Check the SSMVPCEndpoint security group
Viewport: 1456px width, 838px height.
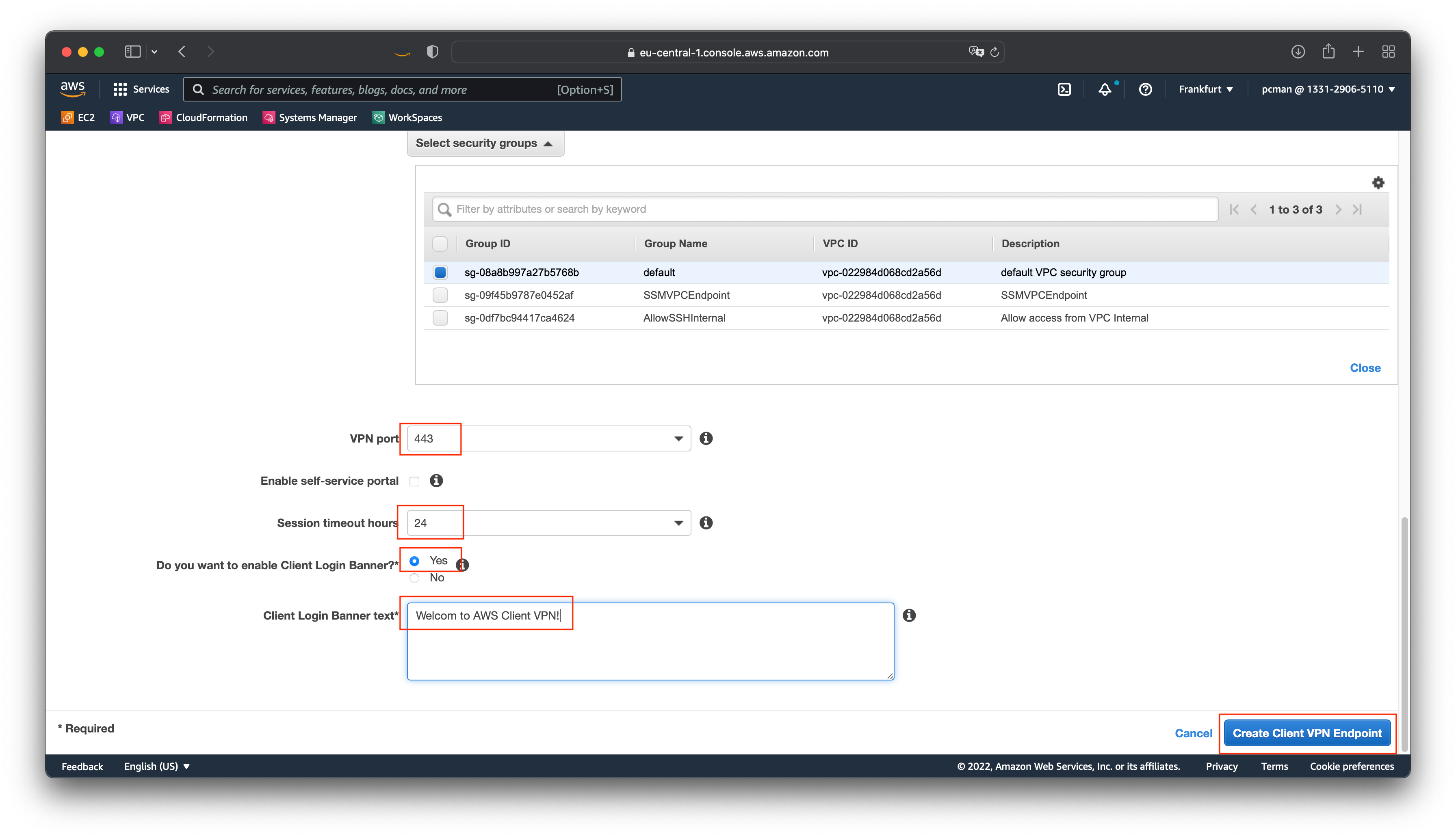tap(440, 295)
